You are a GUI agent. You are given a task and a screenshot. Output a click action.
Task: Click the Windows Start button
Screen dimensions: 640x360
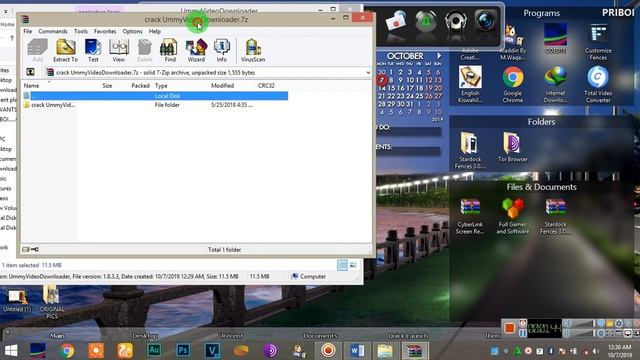(11, 351)
